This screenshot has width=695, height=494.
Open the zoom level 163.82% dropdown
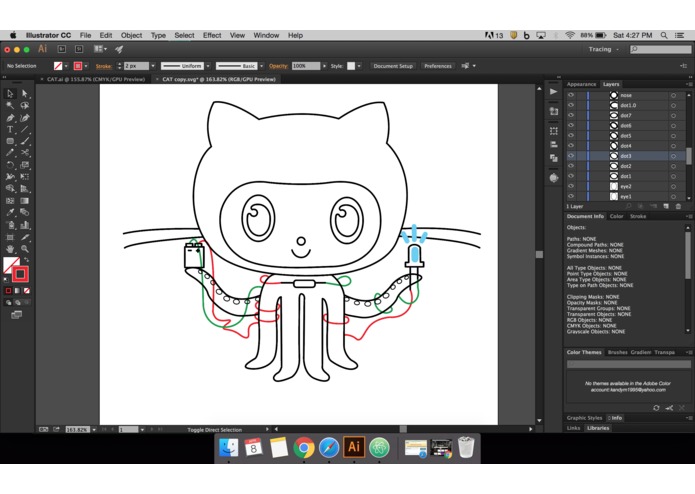[94, 429]
